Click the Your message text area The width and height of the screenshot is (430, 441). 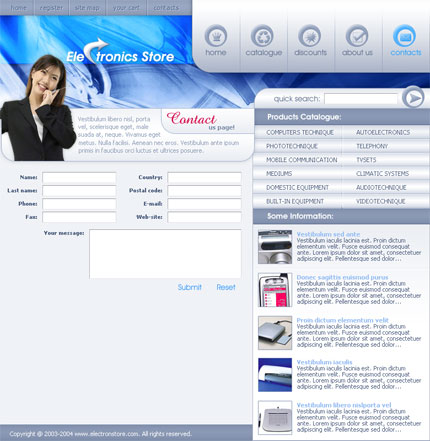coord(165,253)
